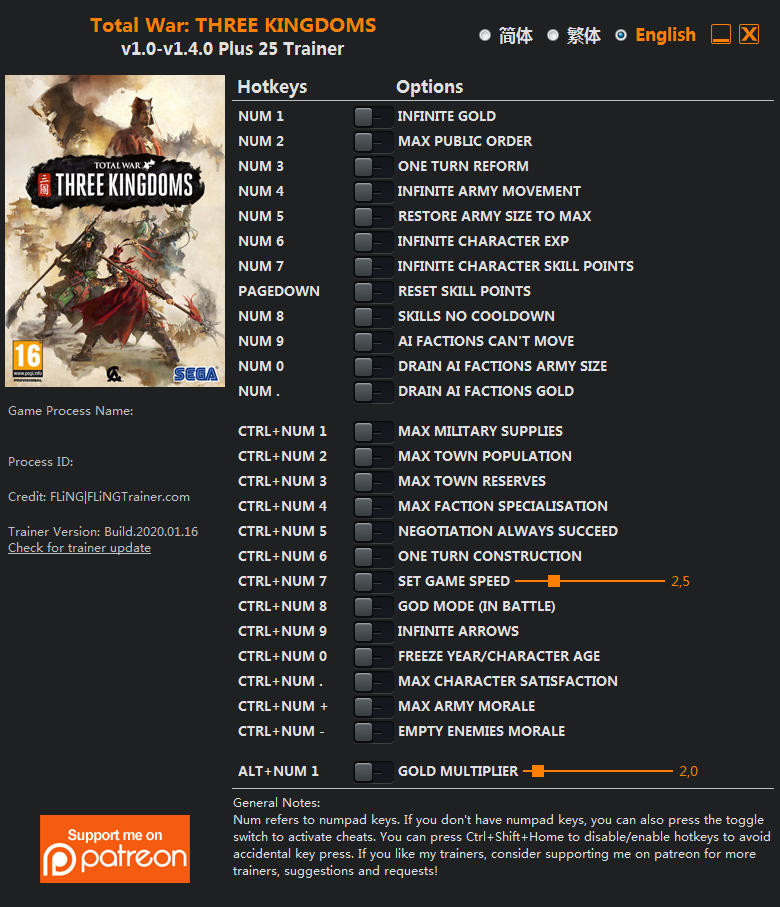Click the Three Kingdoms cover art
Viewport: 780px width, 907px height.
tap(115, 231)
